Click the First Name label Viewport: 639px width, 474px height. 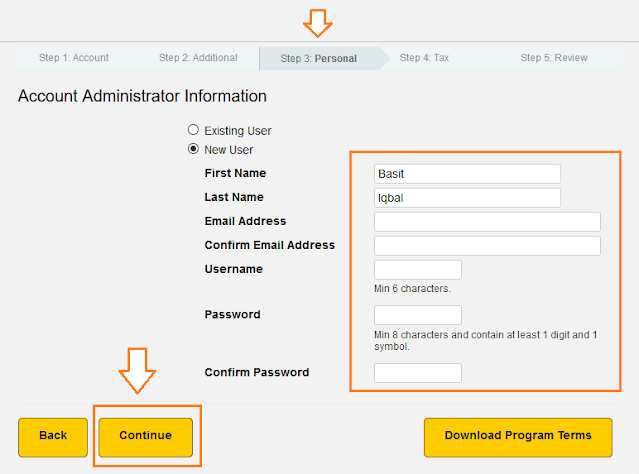pos(235,173)
